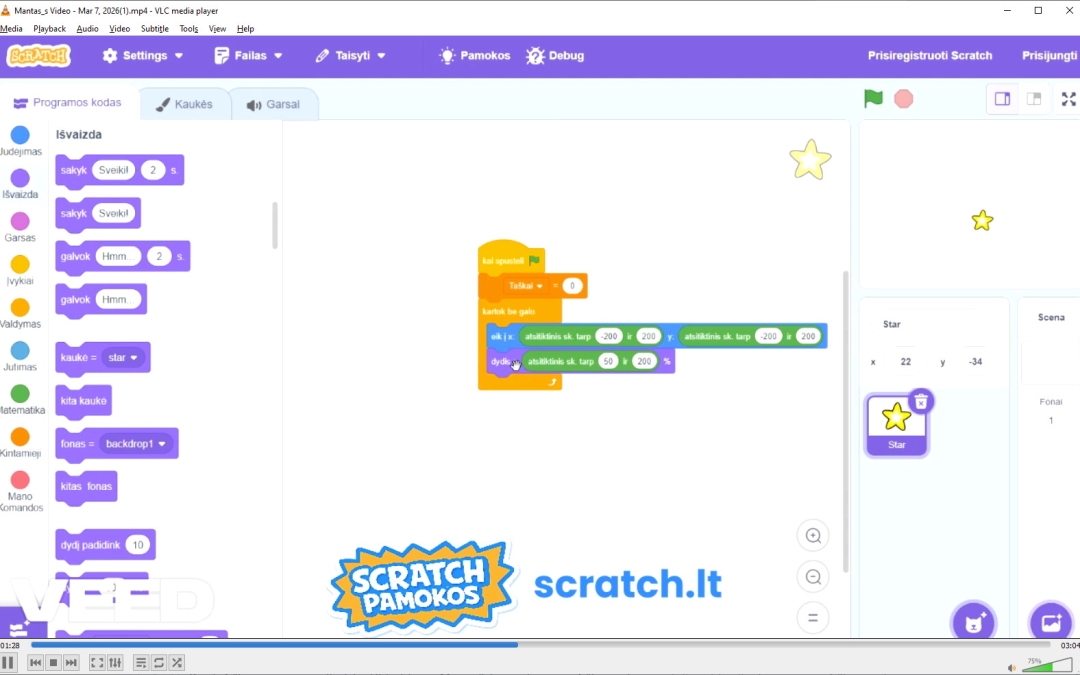The width and height of the screenshot is (1080, 675).
Task: Open the VLC Tools menu
Action: tap(189, 29)
